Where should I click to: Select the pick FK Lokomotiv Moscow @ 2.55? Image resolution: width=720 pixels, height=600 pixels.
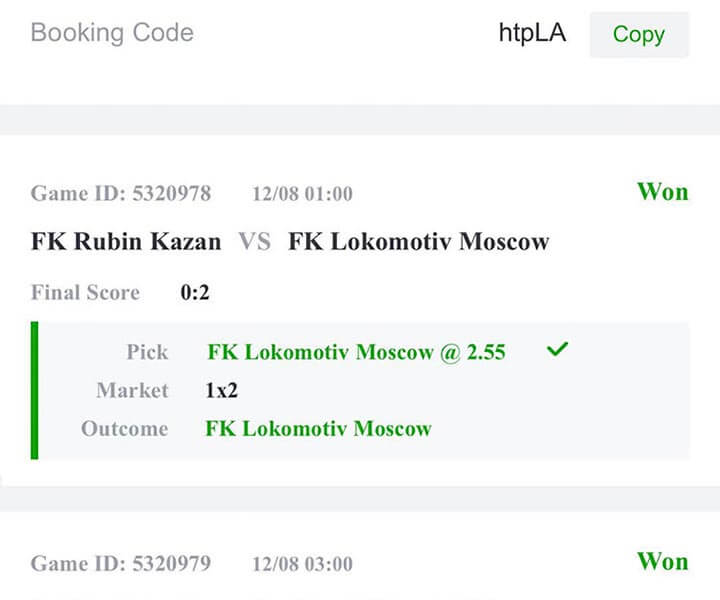[356, 352]
